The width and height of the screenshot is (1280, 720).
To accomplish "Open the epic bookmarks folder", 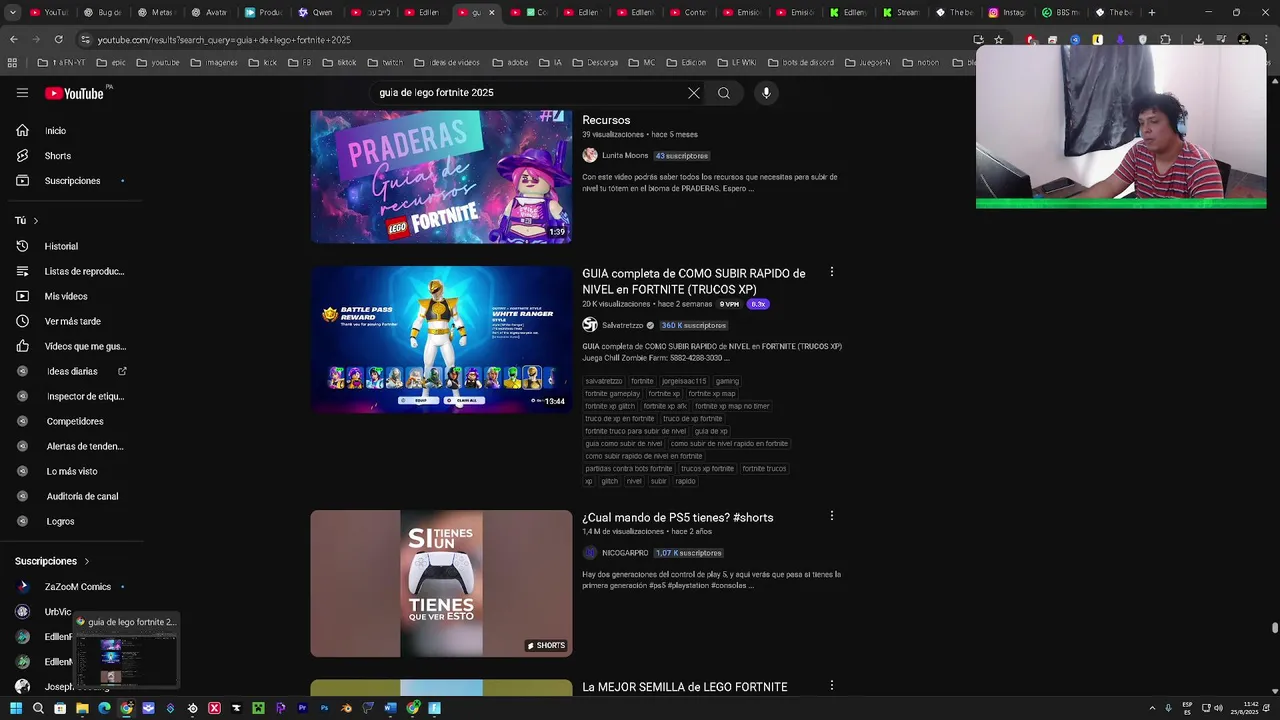I will coord(111,62).
